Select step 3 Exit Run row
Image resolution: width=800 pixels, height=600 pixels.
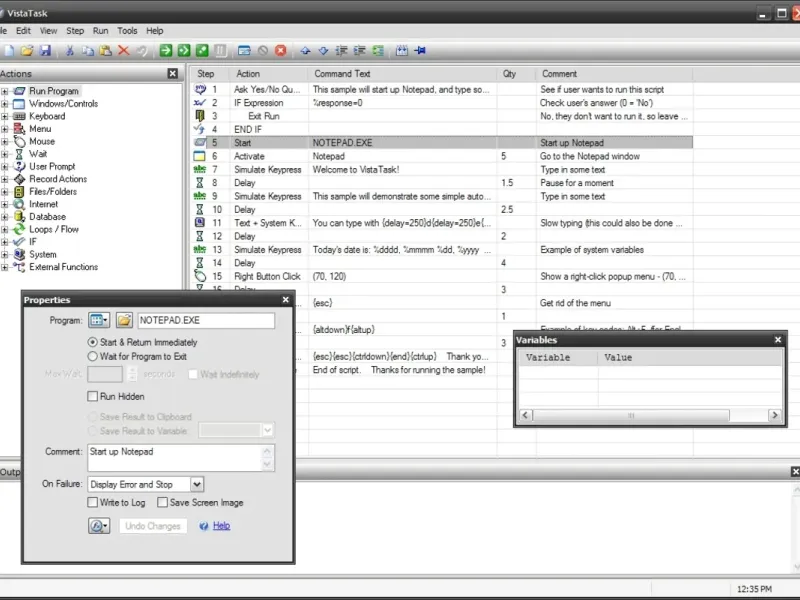[x=442, y=116]
